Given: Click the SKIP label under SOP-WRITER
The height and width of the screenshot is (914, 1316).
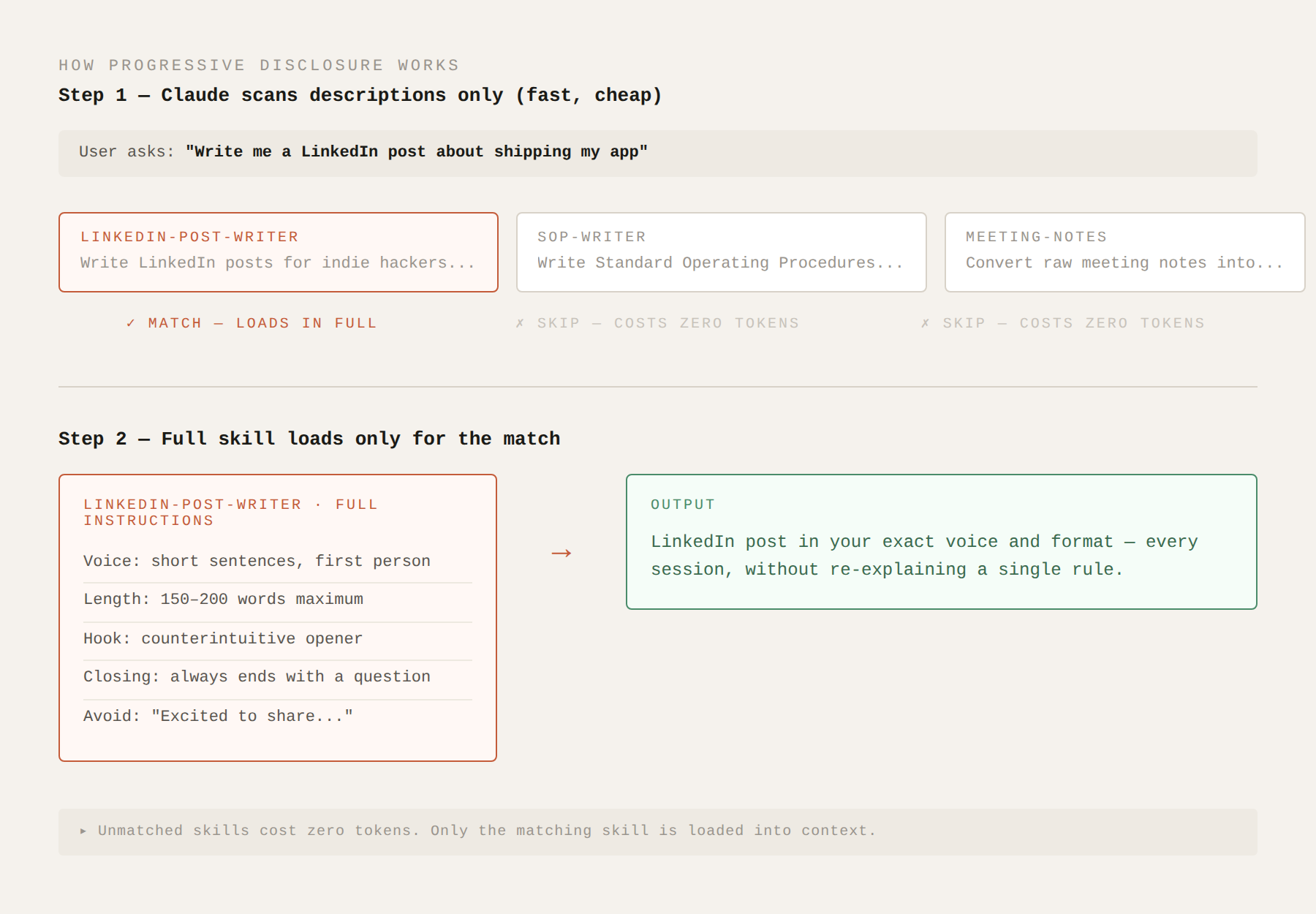Looking at the screenshot, I should point(657,323).
